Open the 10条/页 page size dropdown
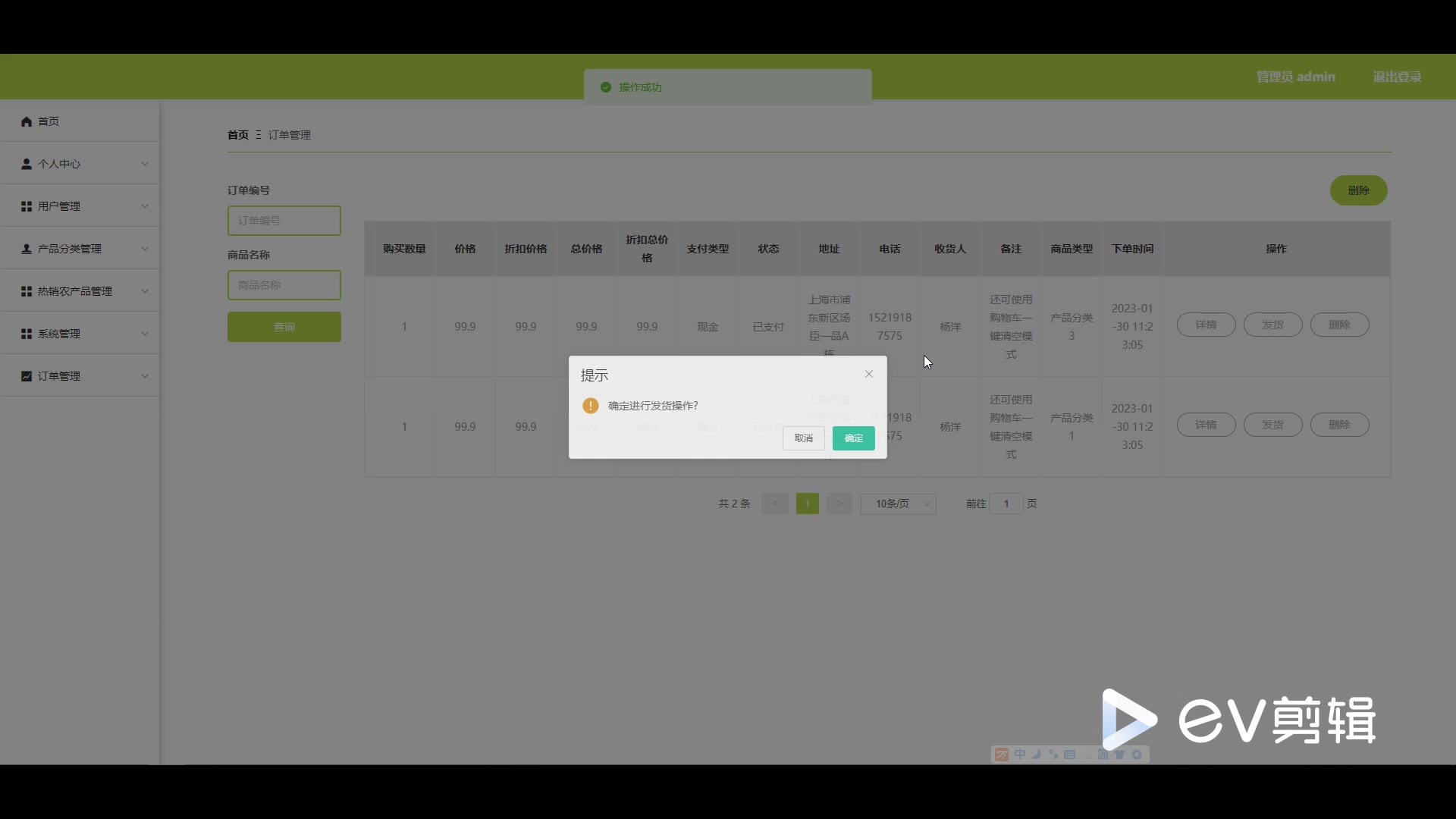 [898, 504]
